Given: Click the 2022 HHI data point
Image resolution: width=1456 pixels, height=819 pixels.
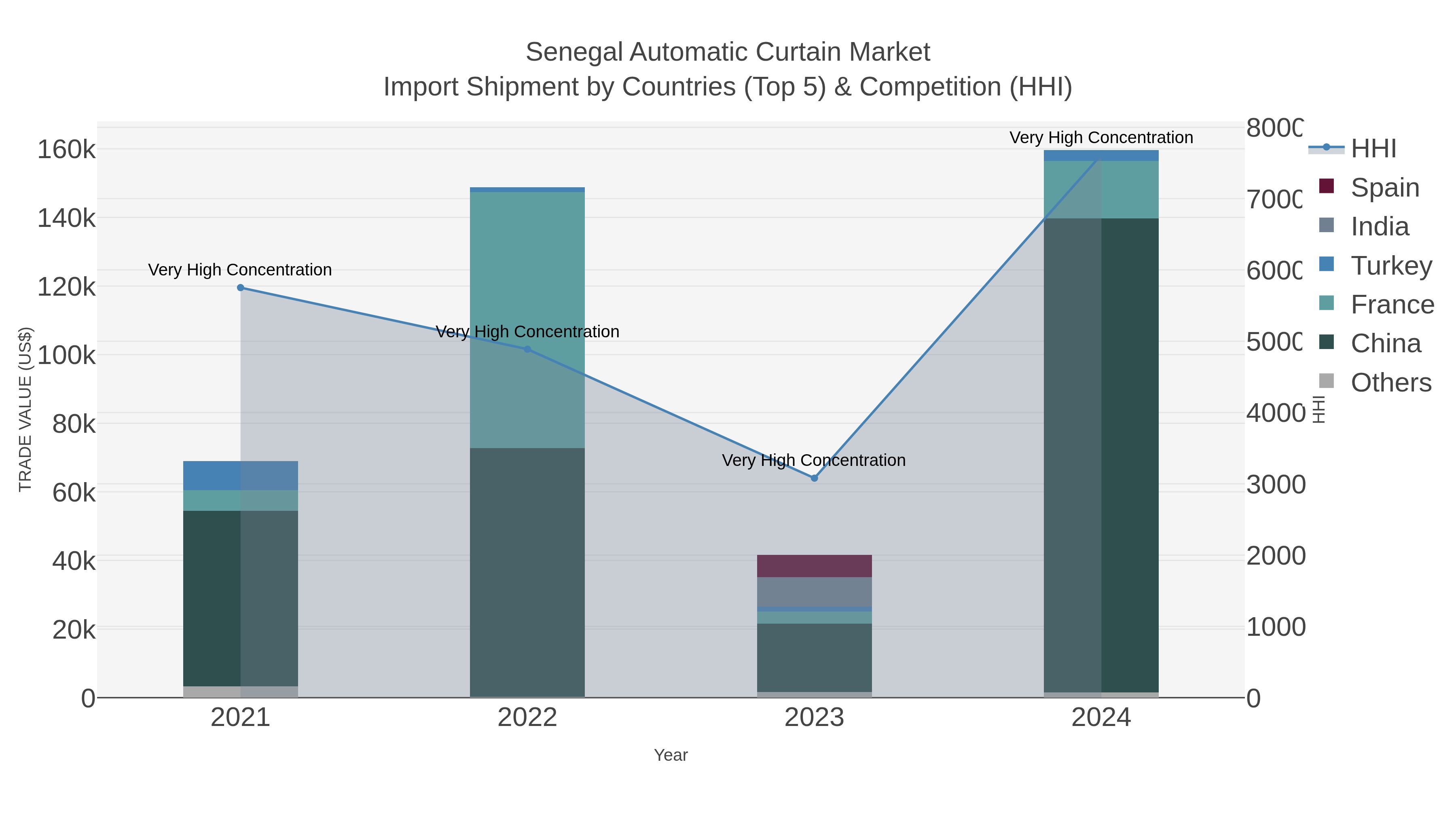Looking at the screenshot, I should pos(527,349).
